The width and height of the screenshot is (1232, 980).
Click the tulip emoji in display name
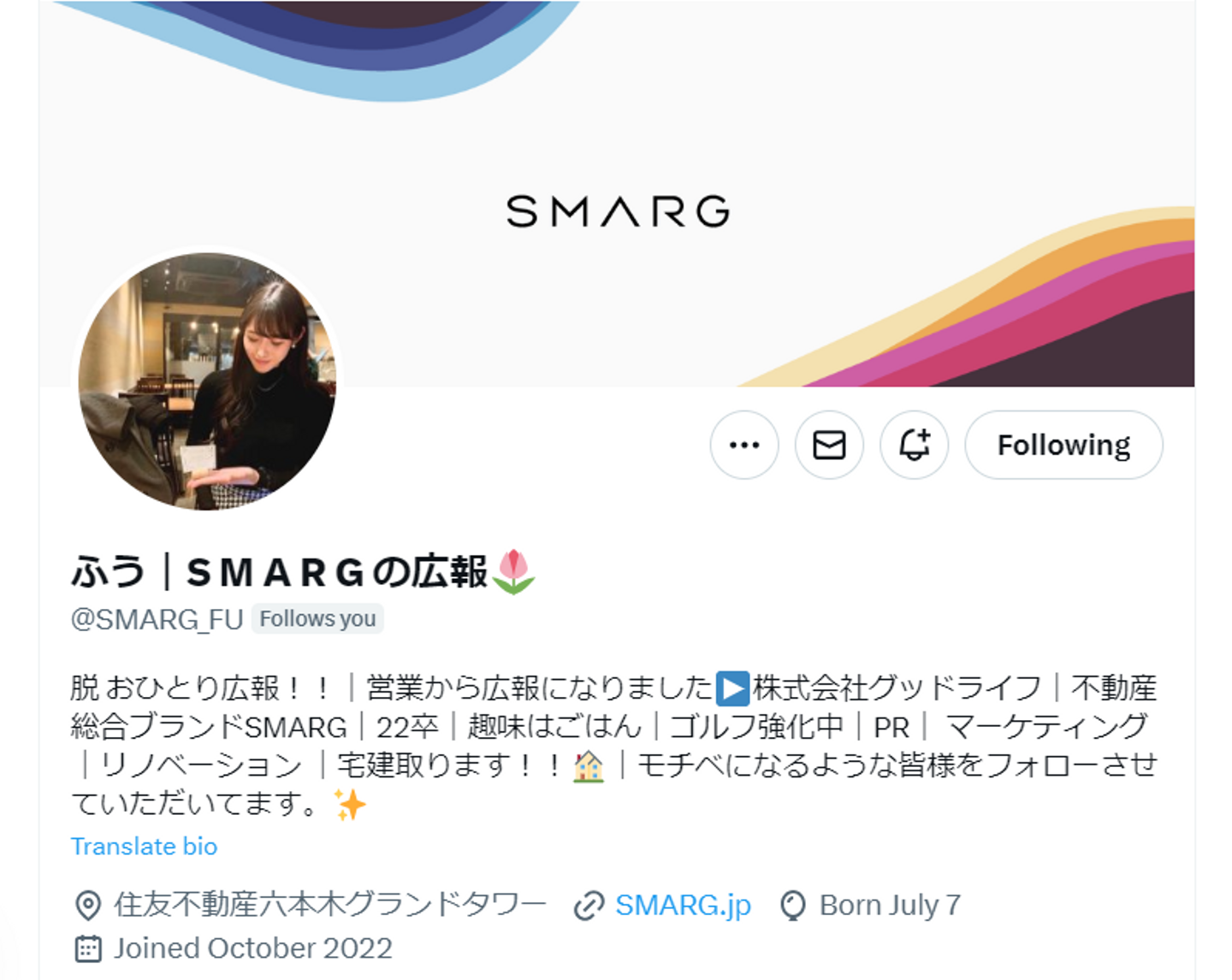pos(513,571)
